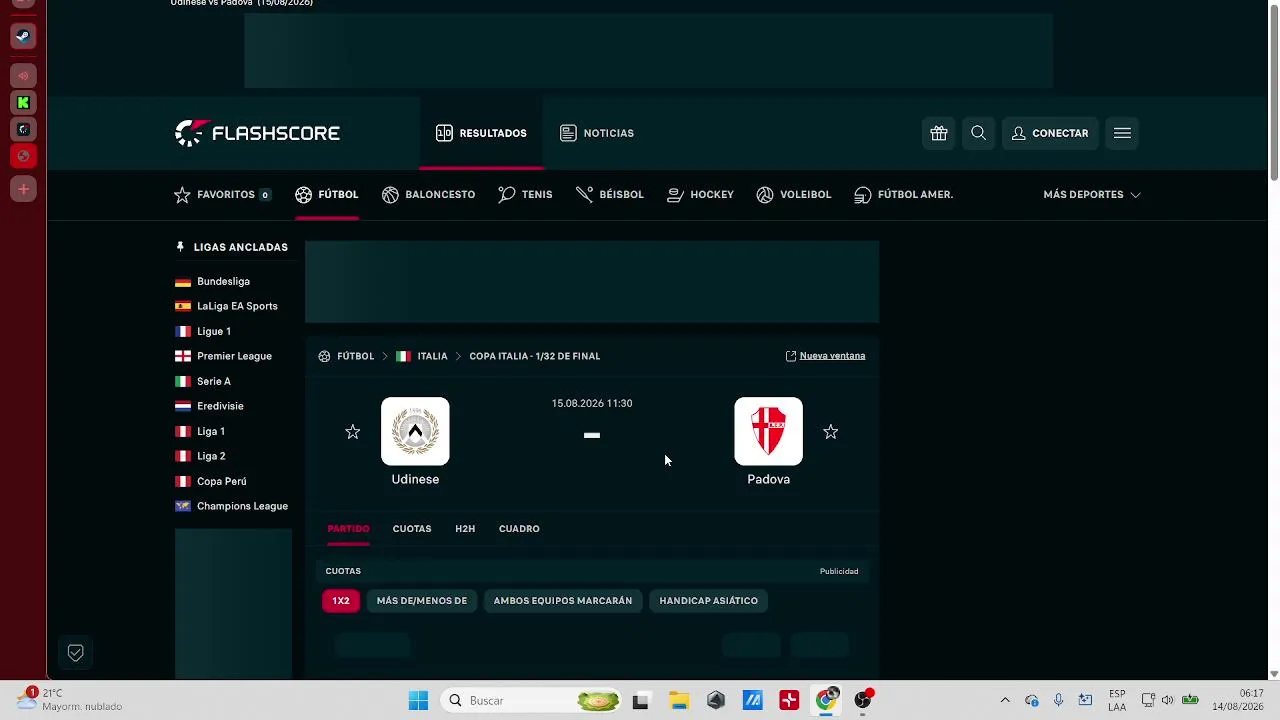Open the hamburger menu icon
This screenshot has width=1280, height=720.
click(1122, 133)
